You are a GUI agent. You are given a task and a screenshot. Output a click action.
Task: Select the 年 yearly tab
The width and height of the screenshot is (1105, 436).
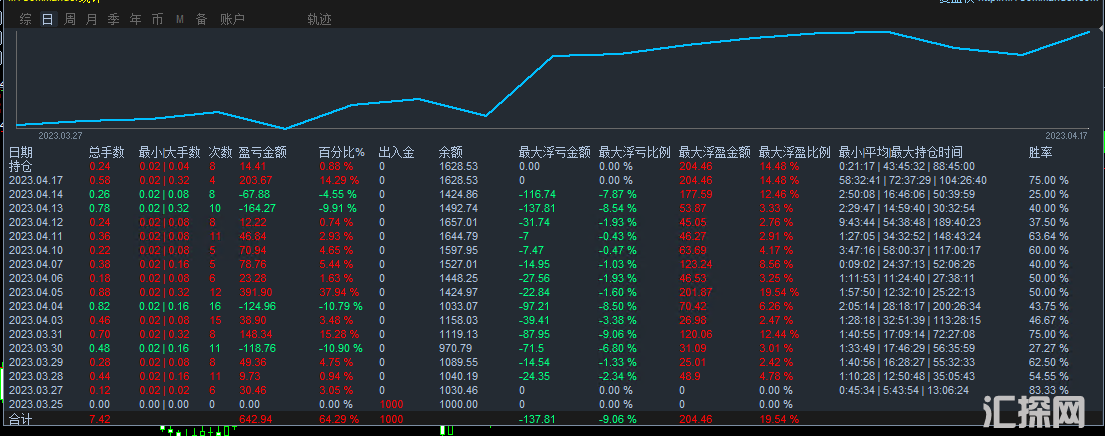tap(136, 20)
